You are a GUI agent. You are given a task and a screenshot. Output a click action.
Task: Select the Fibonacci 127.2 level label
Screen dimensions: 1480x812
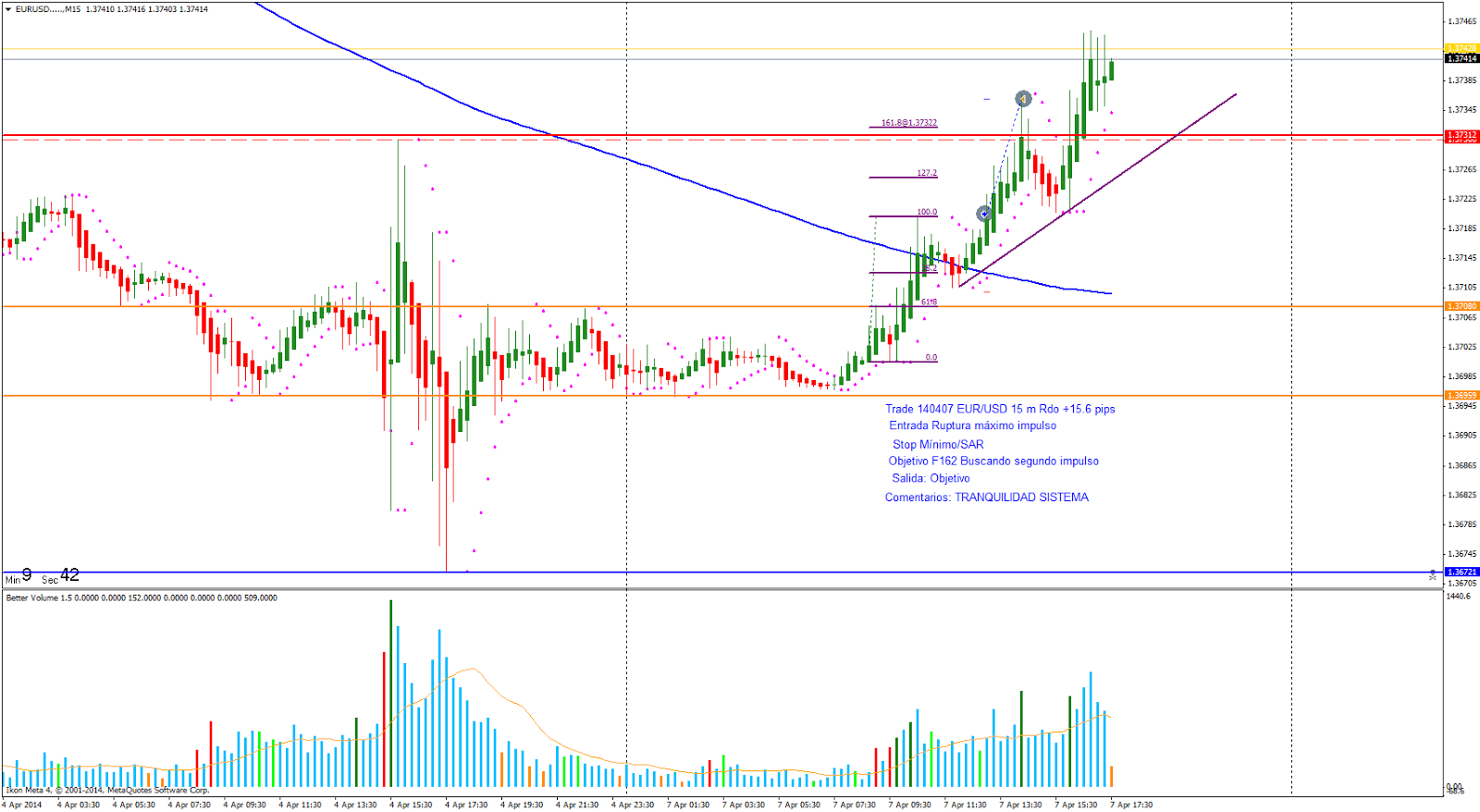point(927,173)
